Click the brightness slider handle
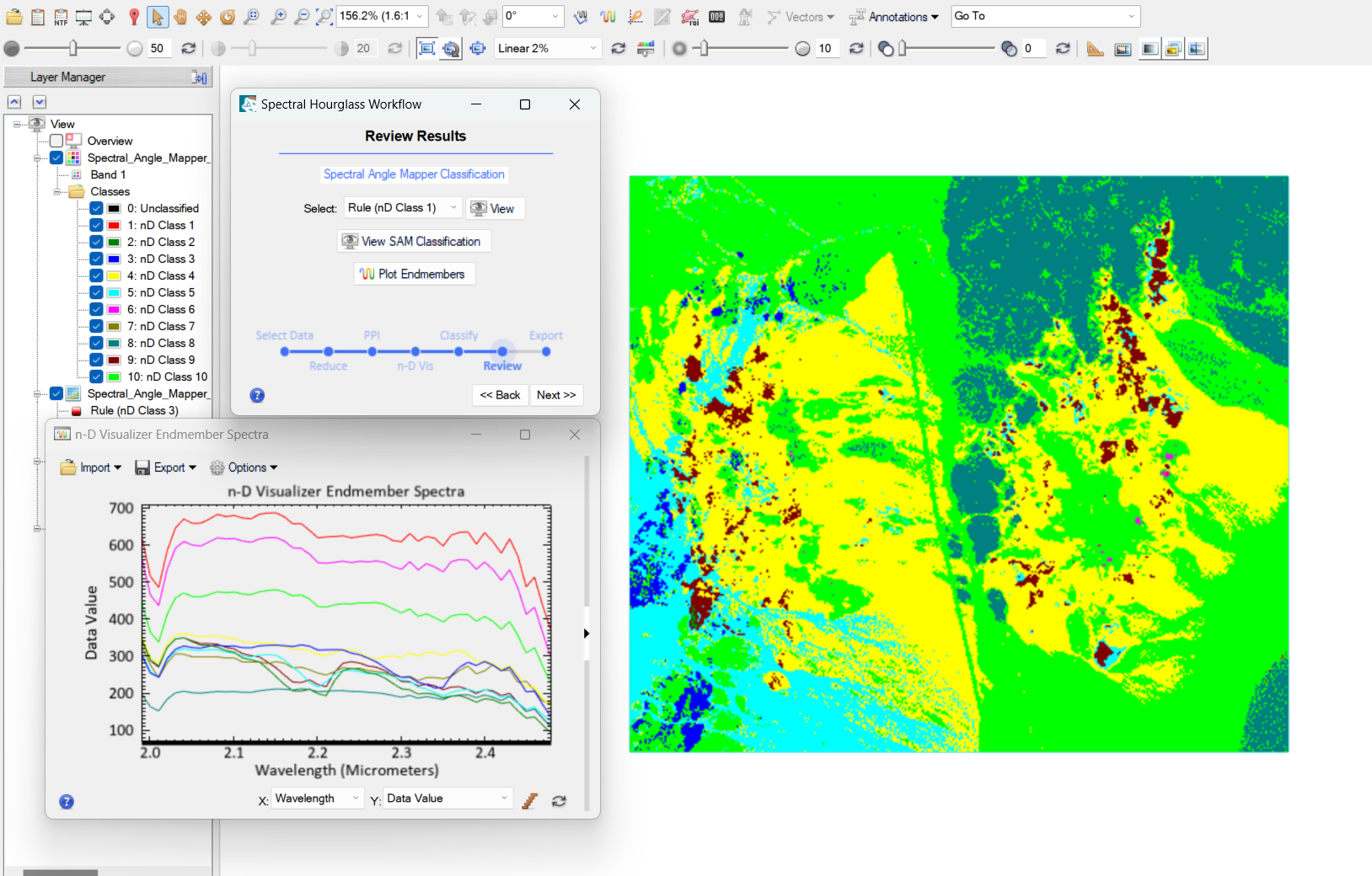The width and height of the screenshot is (1372, 876). click(73, 49)
